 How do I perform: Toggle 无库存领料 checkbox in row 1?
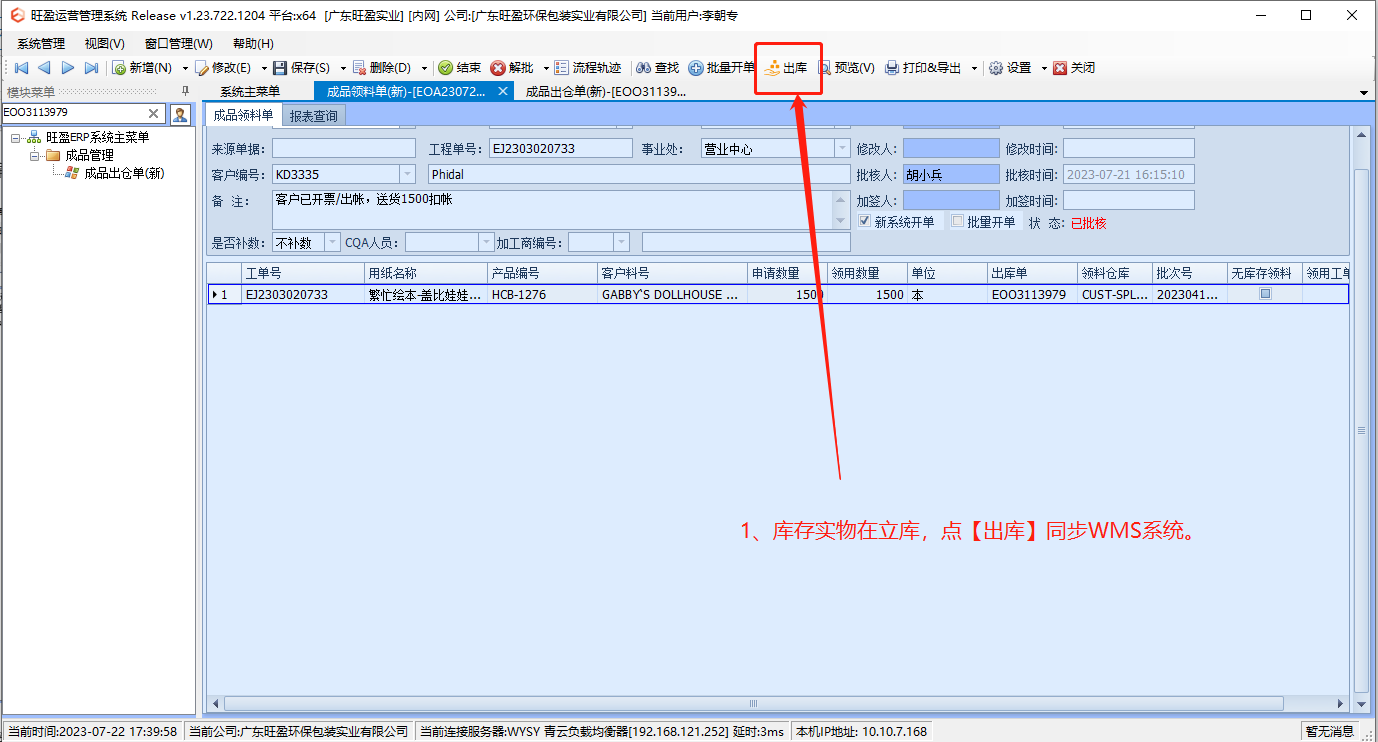[x=1265, y=294]
